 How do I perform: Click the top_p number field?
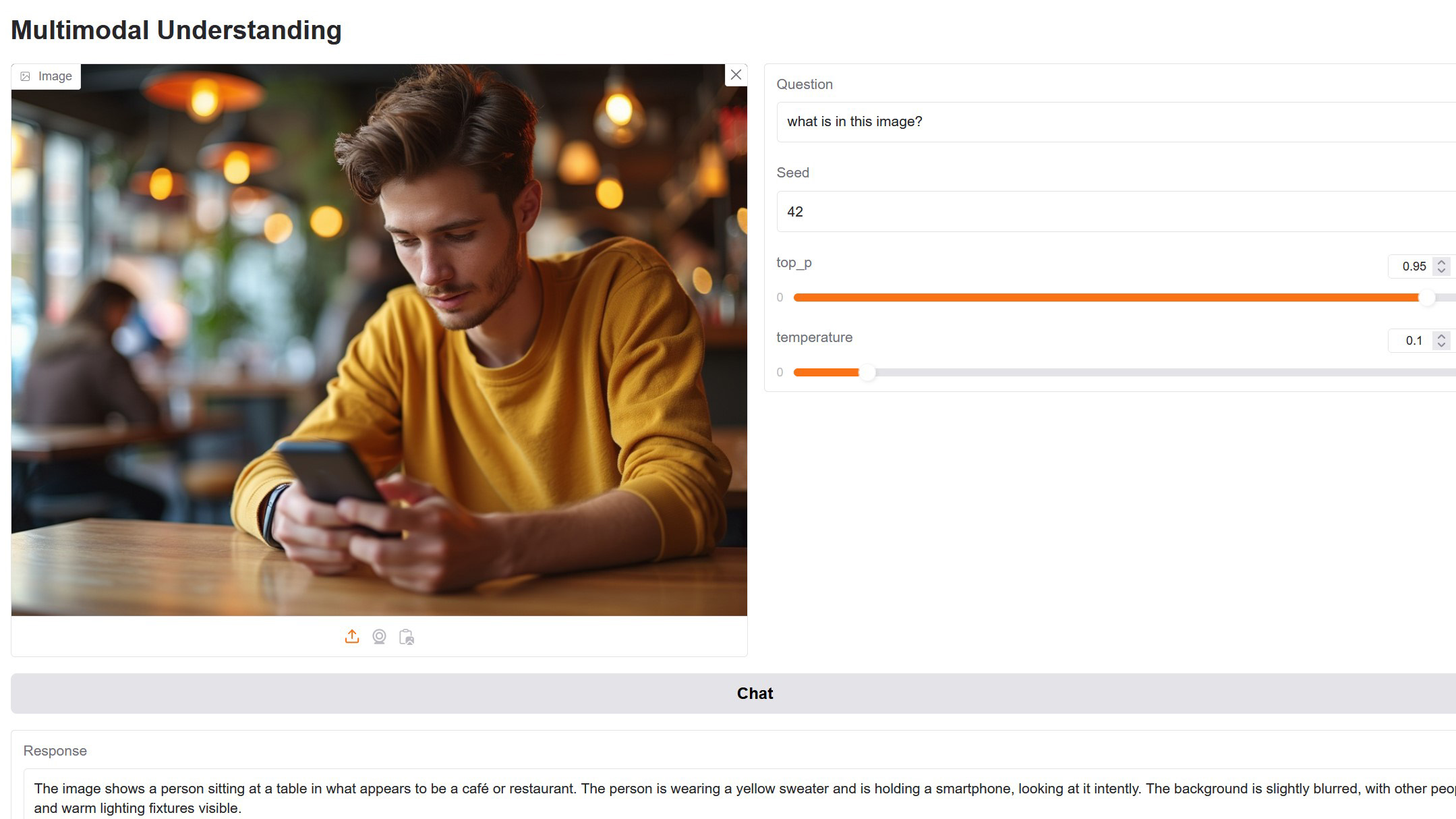coord(1413,266)
